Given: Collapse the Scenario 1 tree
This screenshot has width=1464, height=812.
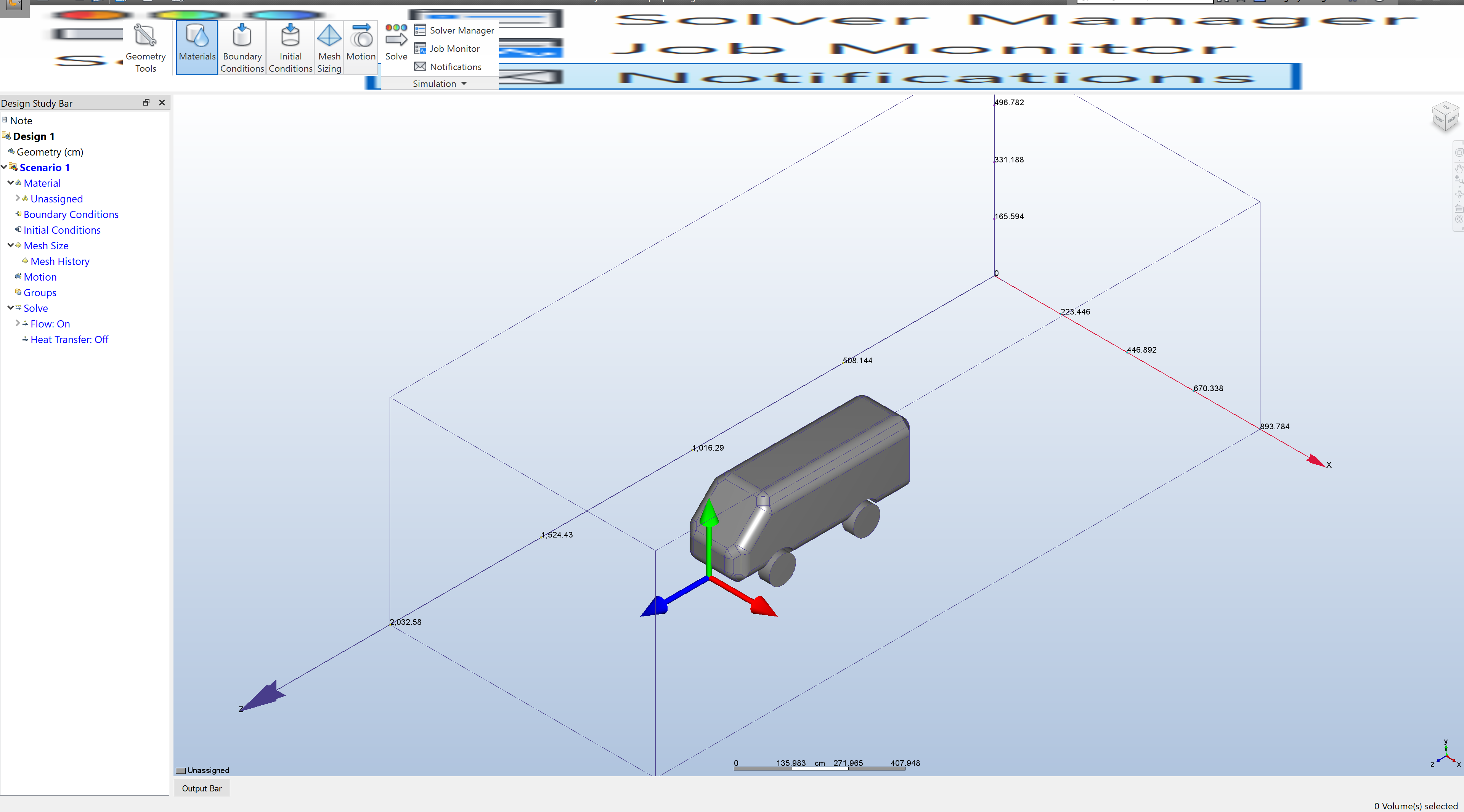Looking at the screenshot, I should tap(4, 167).
